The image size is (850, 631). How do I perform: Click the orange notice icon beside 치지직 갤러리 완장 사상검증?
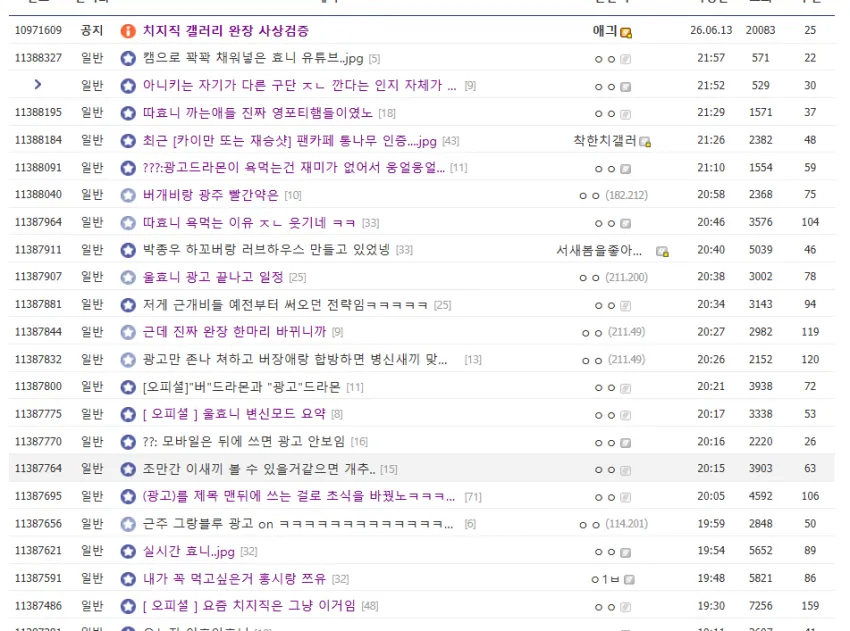(128, 31)
